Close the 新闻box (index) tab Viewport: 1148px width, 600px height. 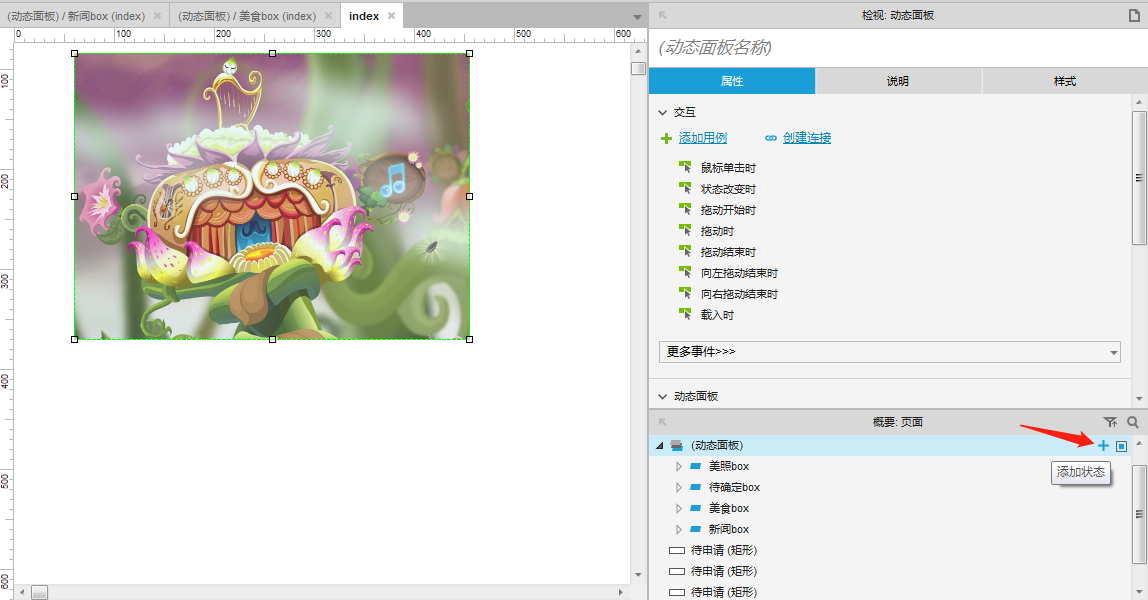tap(157, 15)
